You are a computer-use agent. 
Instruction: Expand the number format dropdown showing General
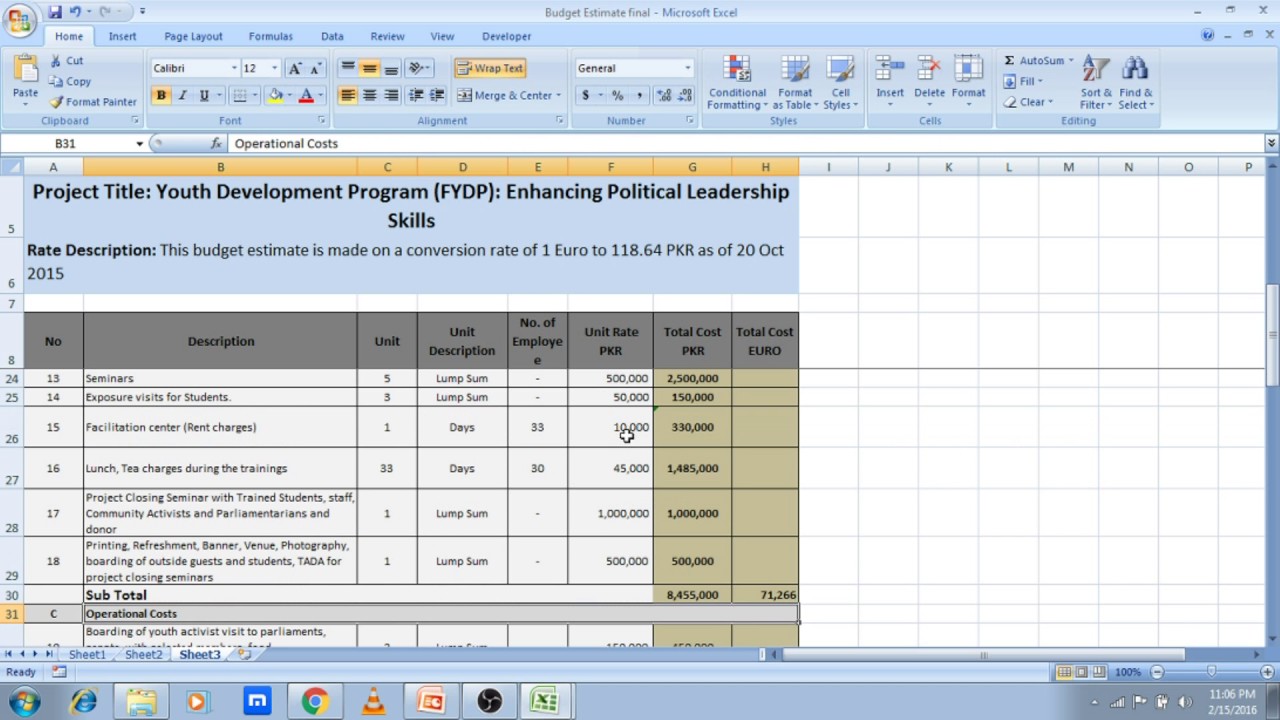point(687,68)
